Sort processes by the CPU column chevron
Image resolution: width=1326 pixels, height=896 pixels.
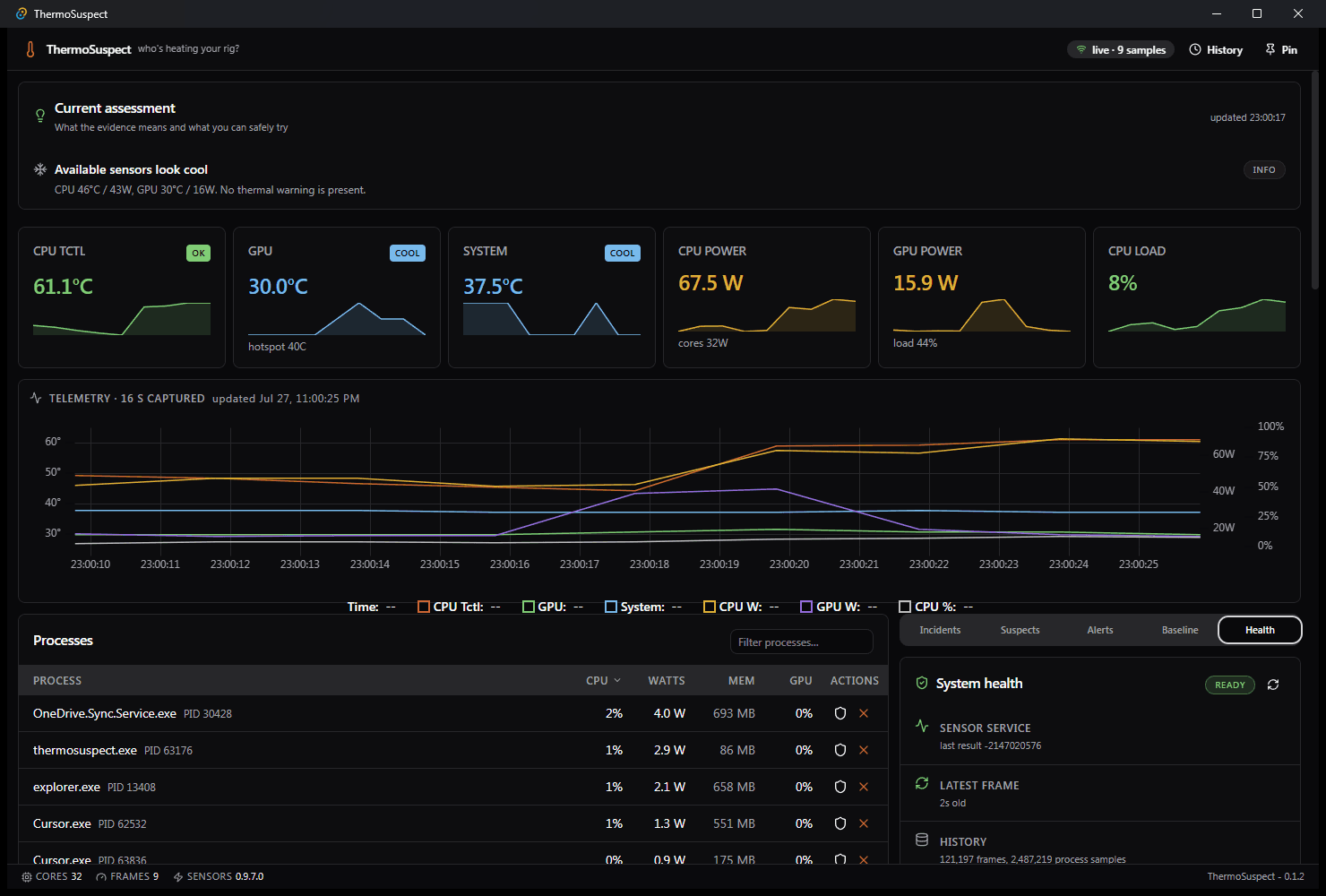617,681
